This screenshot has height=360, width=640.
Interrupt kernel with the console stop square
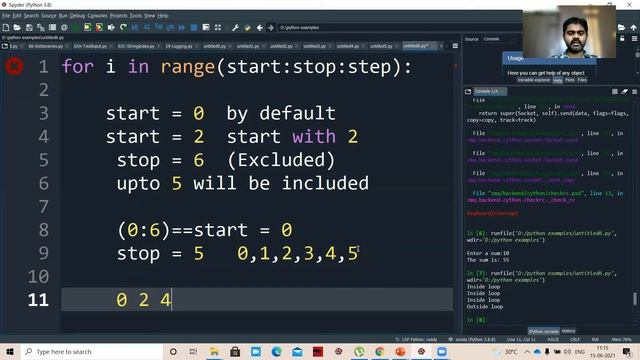coord(615,91)
